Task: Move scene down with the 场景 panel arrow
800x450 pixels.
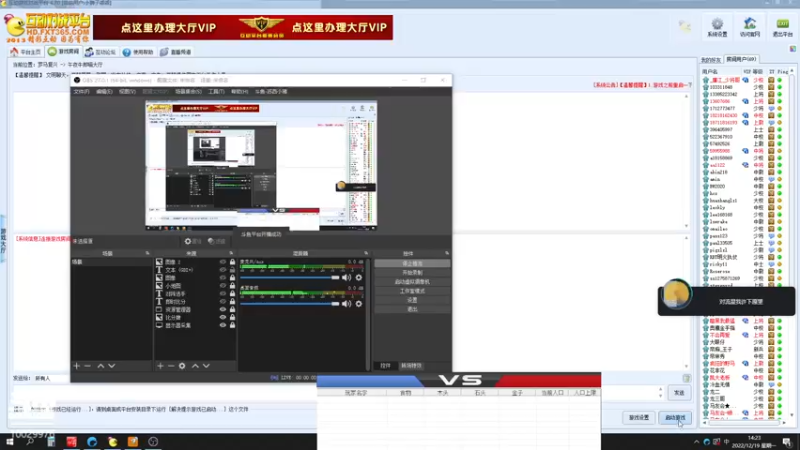Action: click(112, 366)
